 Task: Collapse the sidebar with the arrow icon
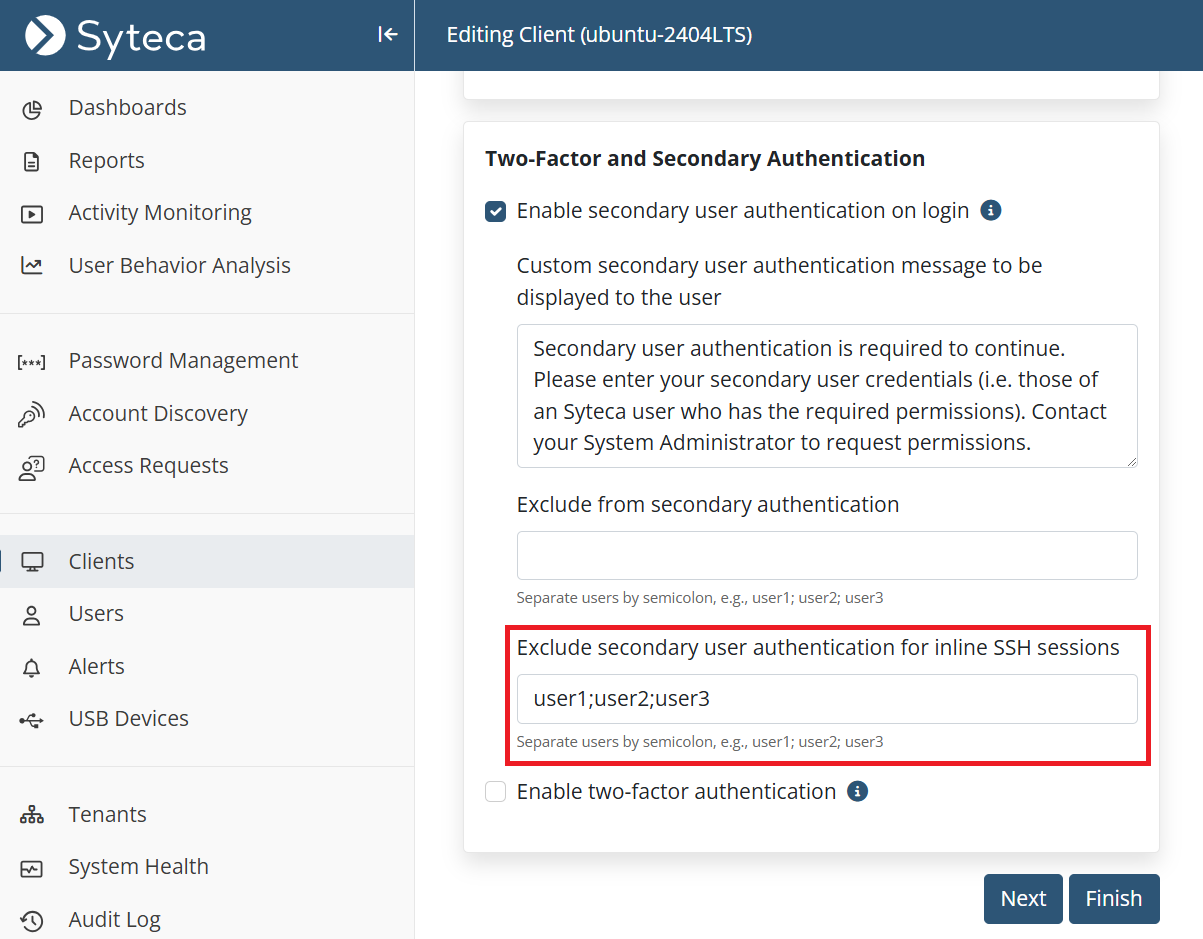(x=387, y=35)
